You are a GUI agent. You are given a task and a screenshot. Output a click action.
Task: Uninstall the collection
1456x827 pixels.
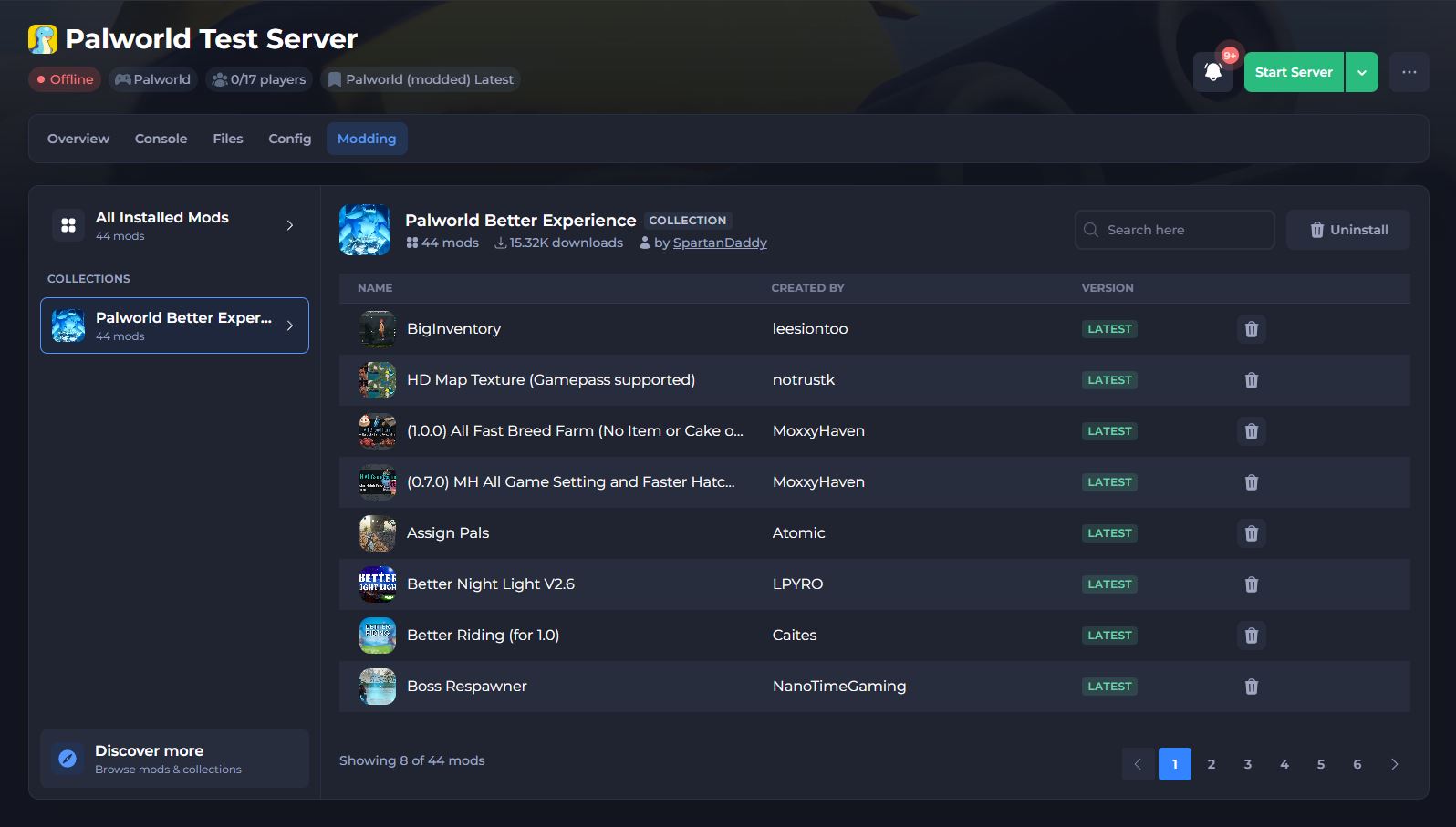[1348, 230]
